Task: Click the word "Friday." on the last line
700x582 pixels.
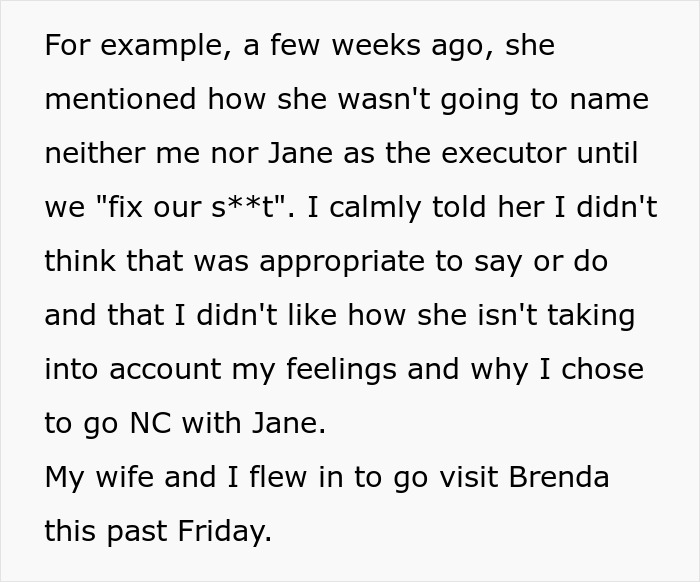Action: pos(224,532)
